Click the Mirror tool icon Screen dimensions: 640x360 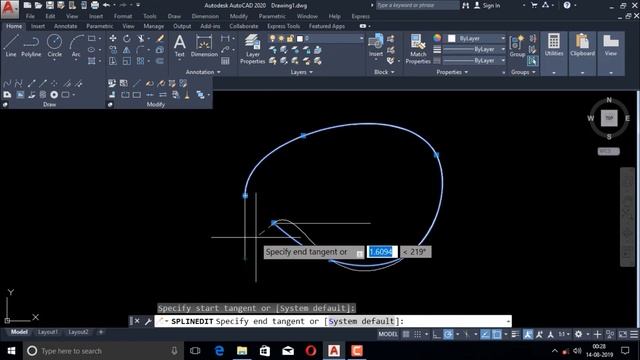(127, 50)
